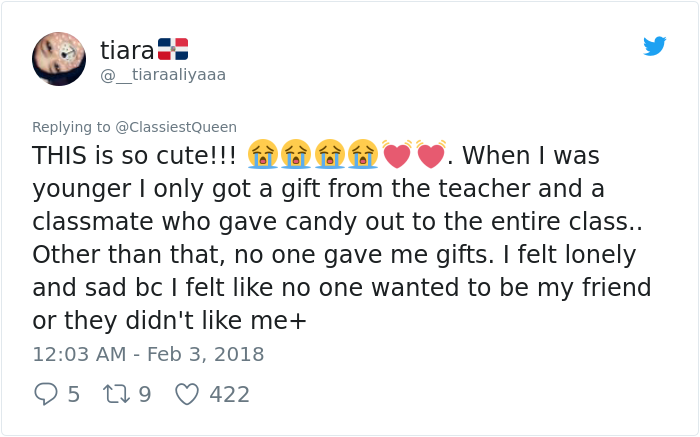Click the reply speech bubble icon

[x=45, y=394]
